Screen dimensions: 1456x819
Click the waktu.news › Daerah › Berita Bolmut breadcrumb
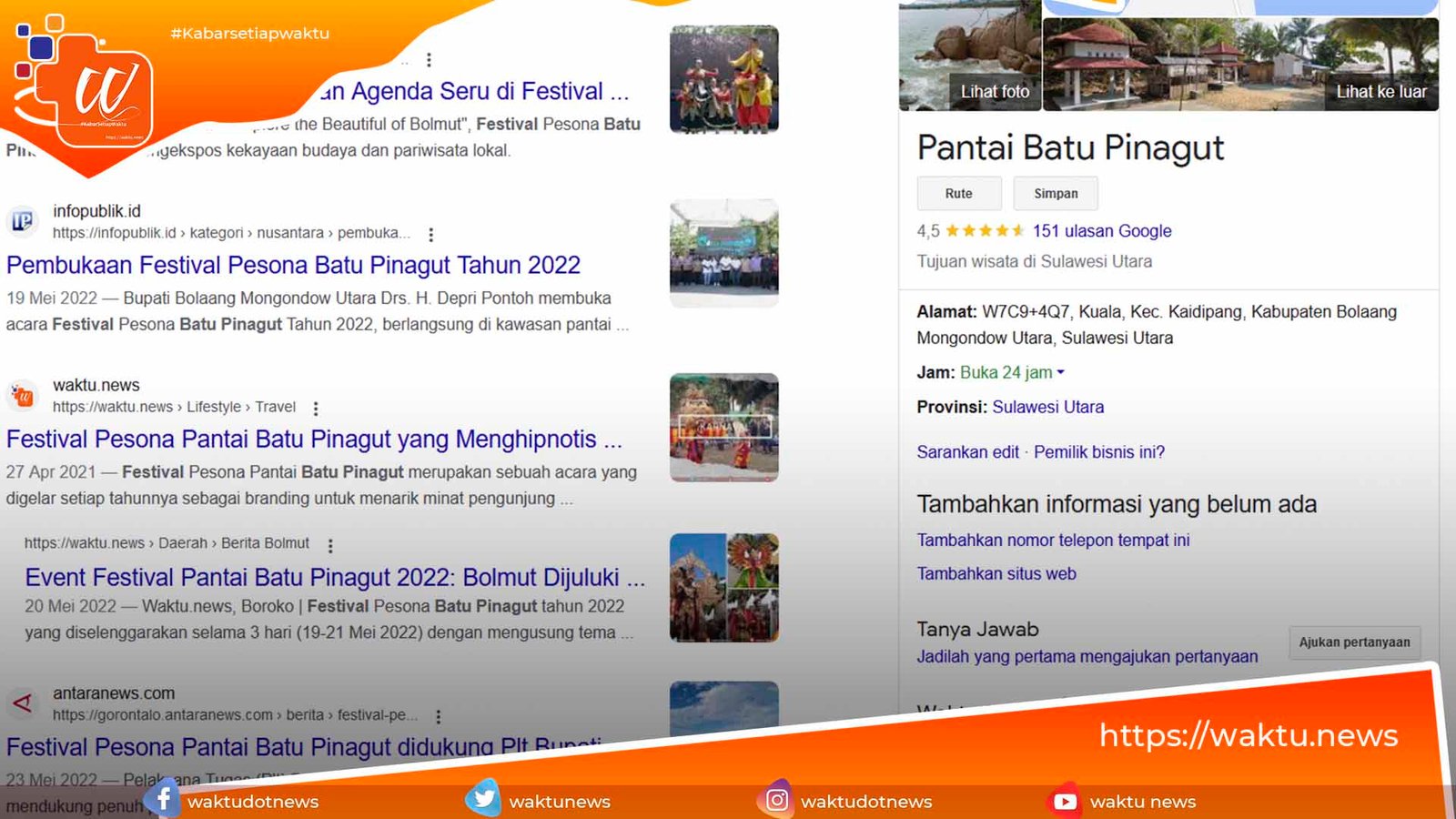click(167, 543)
